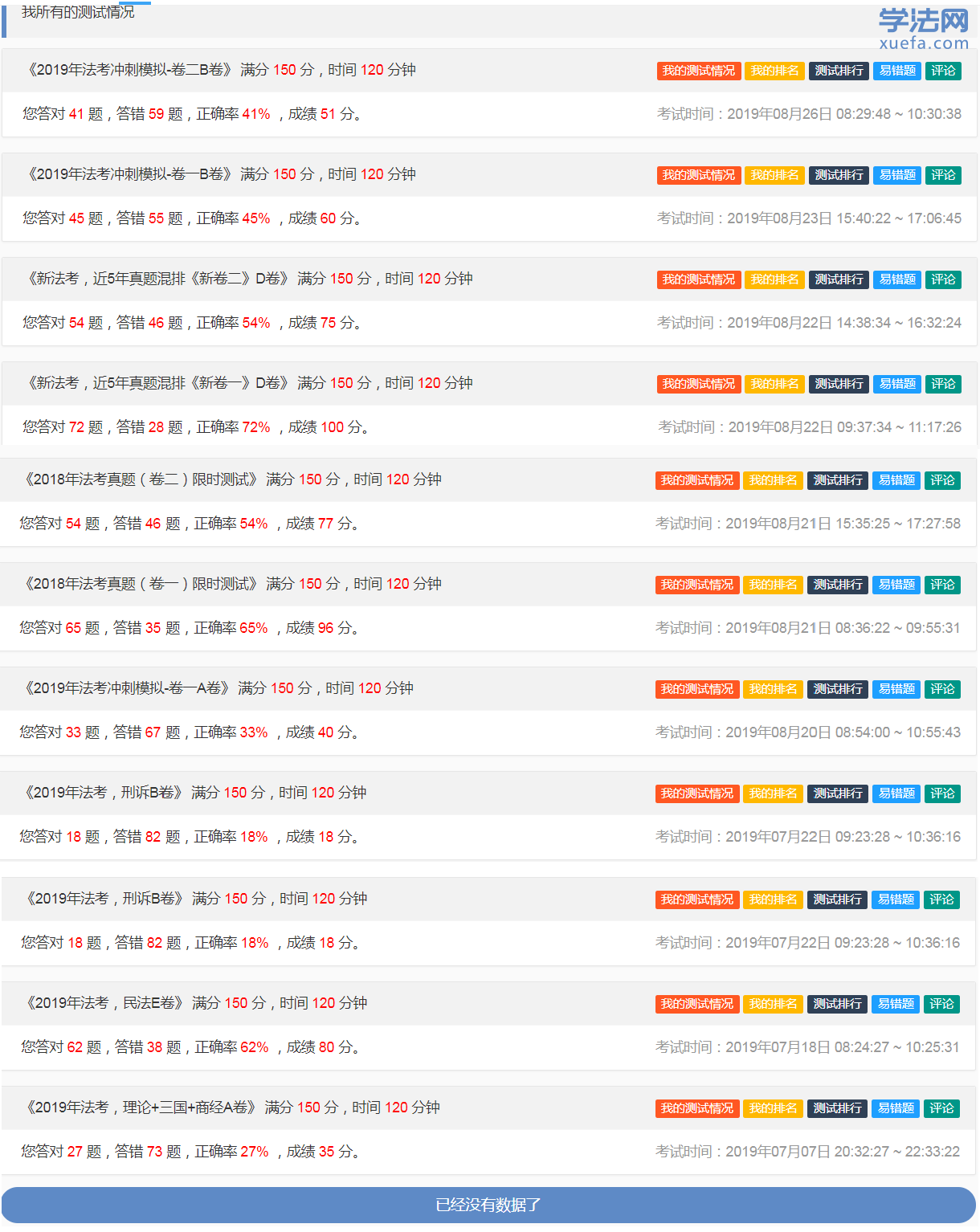This screenshot has height=1232, width=980.
Task: Open 我的测试情况 for 2018年法考真题卷二
Action: pyautogui.click(x=697, y=480)
